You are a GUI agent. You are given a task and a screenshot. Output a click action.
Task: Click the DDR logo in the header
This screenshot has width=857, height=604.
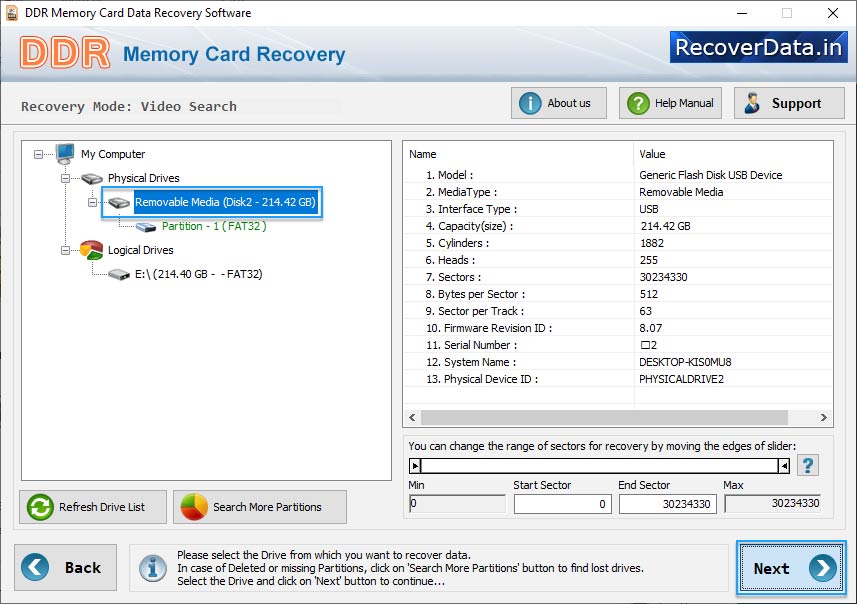65,52
